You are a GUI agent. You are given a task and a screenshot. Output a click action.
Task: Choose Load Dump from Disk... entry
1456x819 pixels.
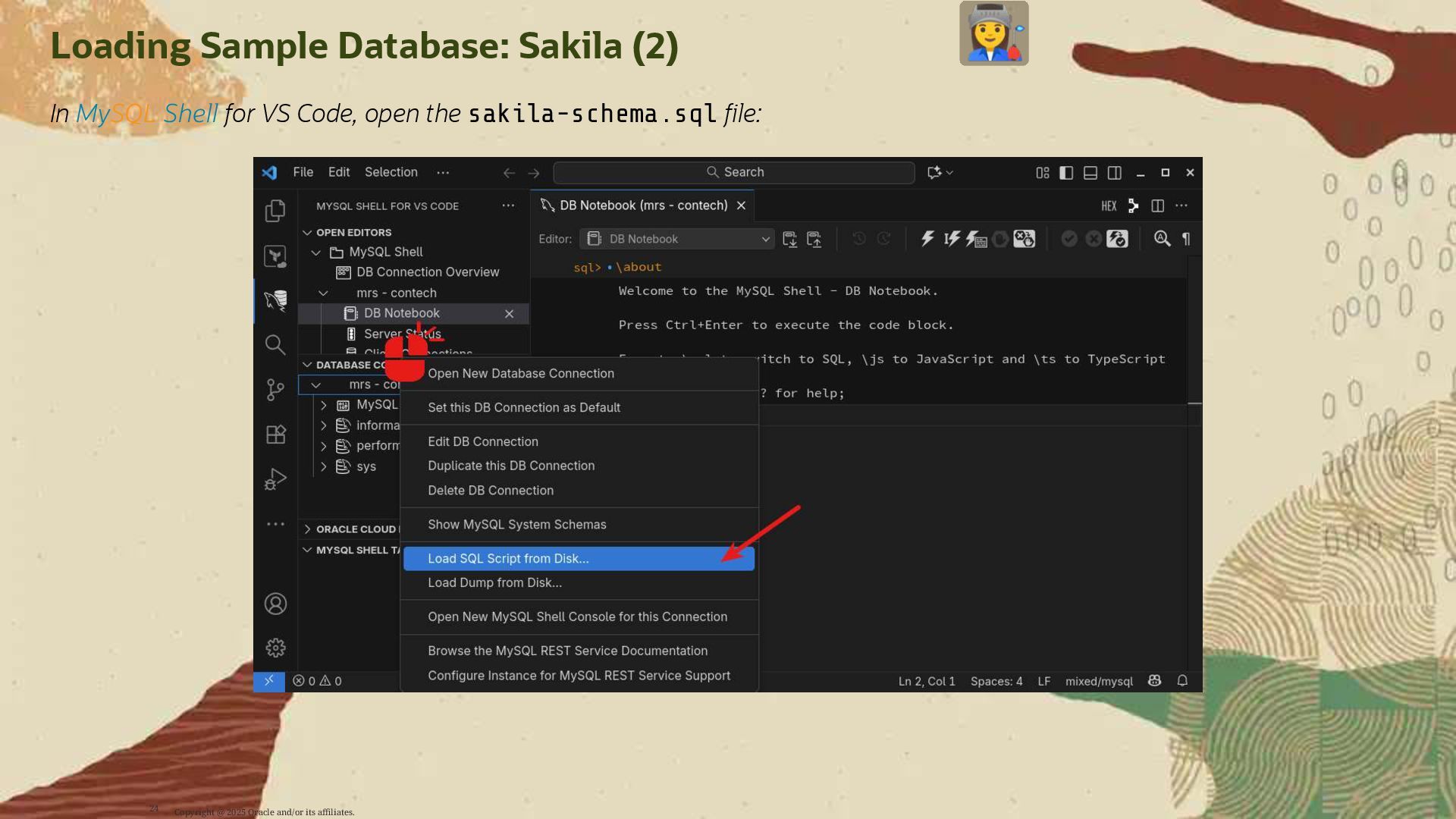(494, 582)
